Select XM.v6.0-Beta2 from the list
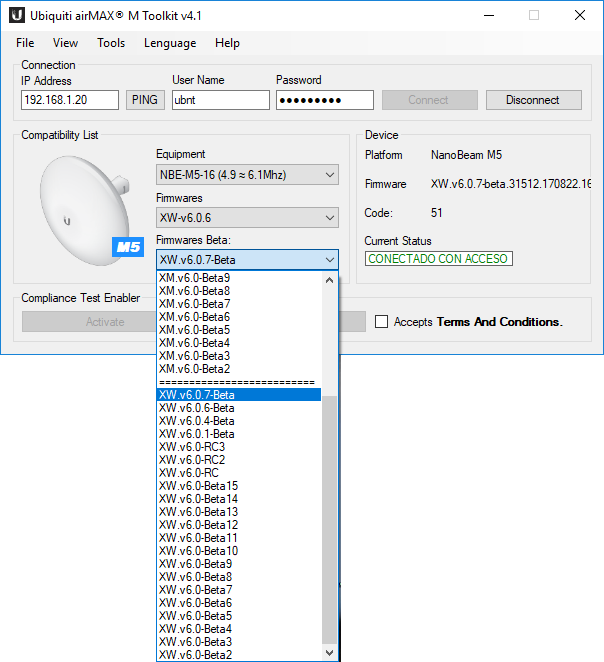Screen dimensions: 604x662 239,369
